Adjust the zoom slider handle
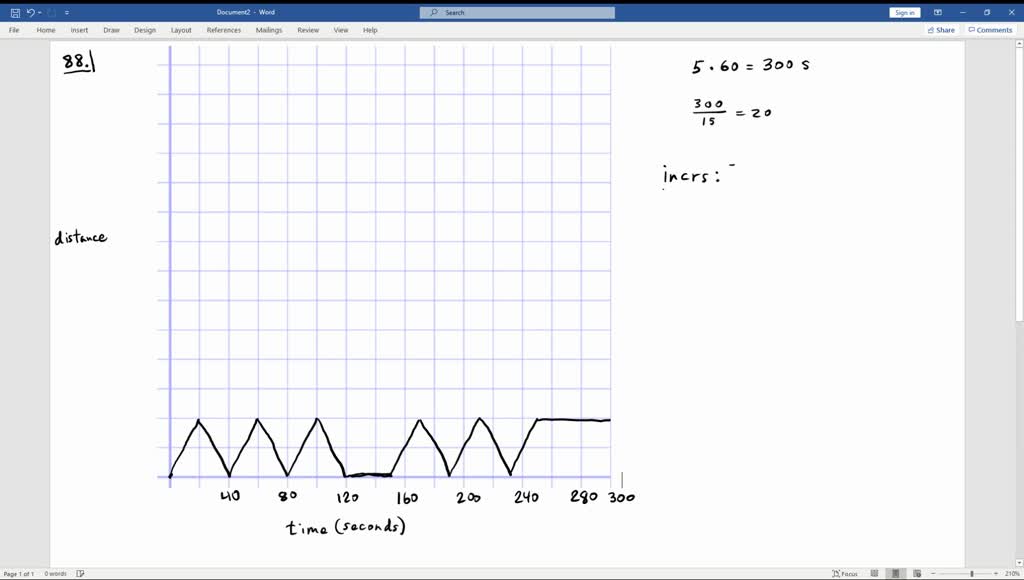Viewport: 1024px width, 580px height. (972, 572)
